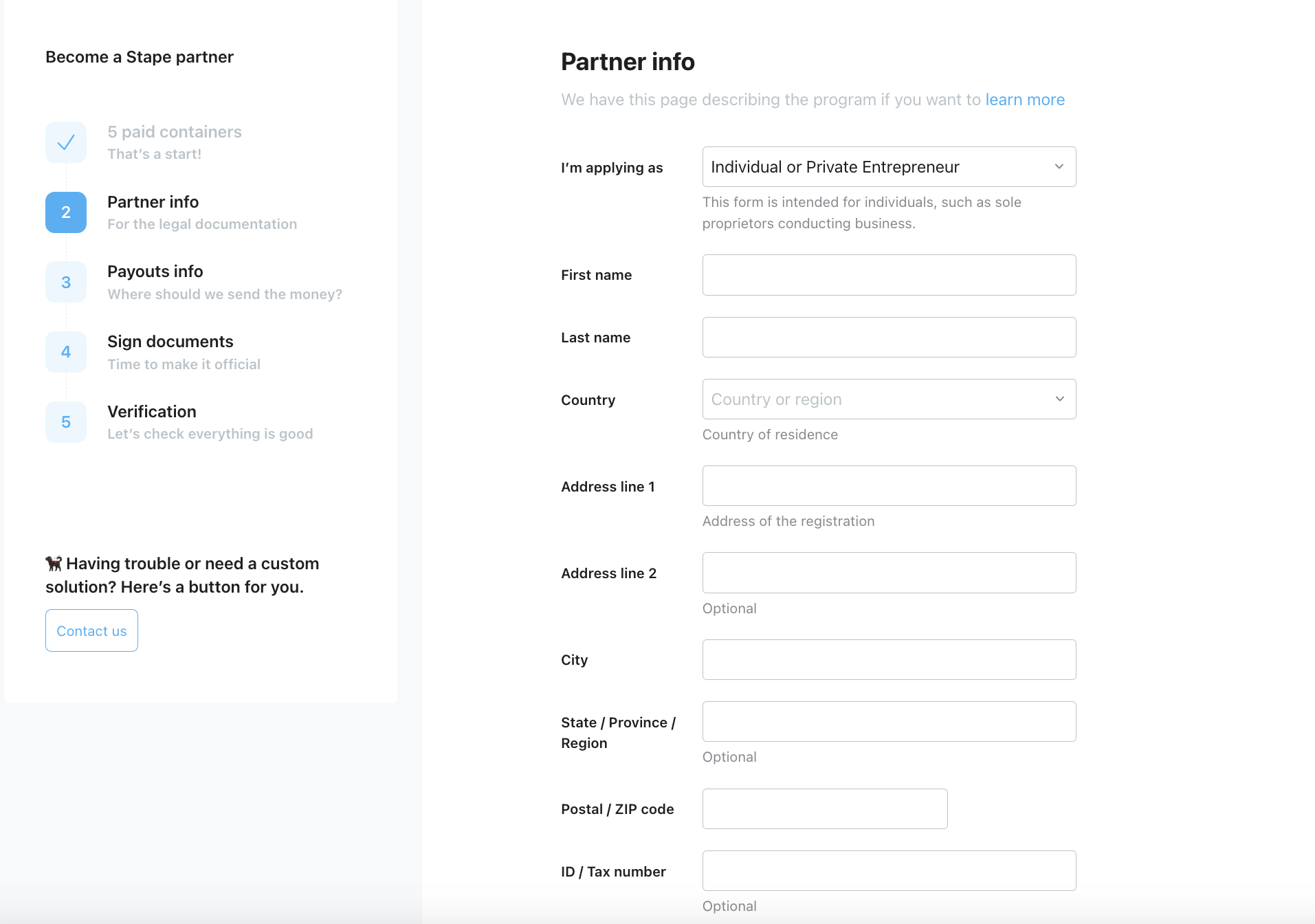Select the Payouts info step in sidebar

155,272
